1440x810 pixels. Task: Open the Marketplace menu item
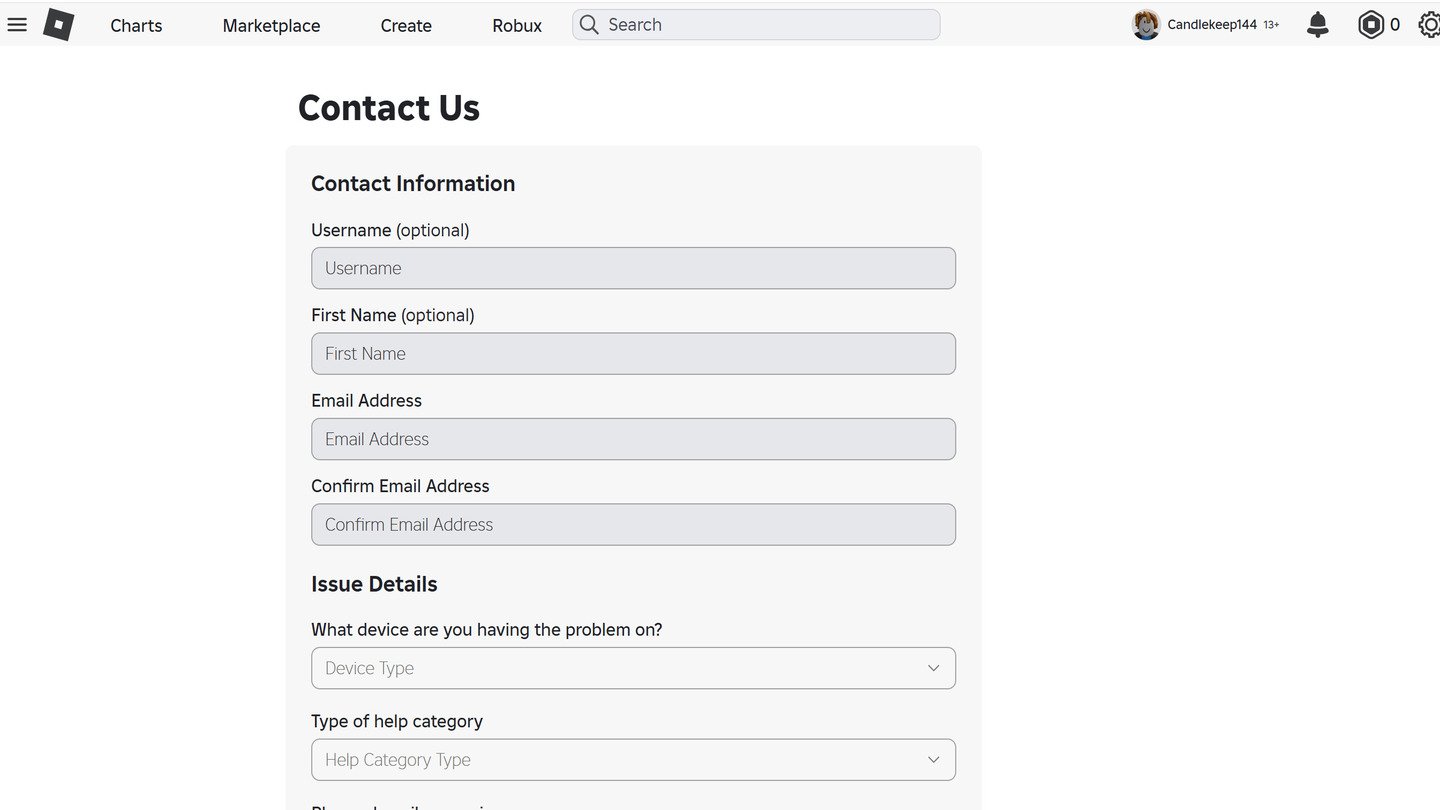[271, 25]
